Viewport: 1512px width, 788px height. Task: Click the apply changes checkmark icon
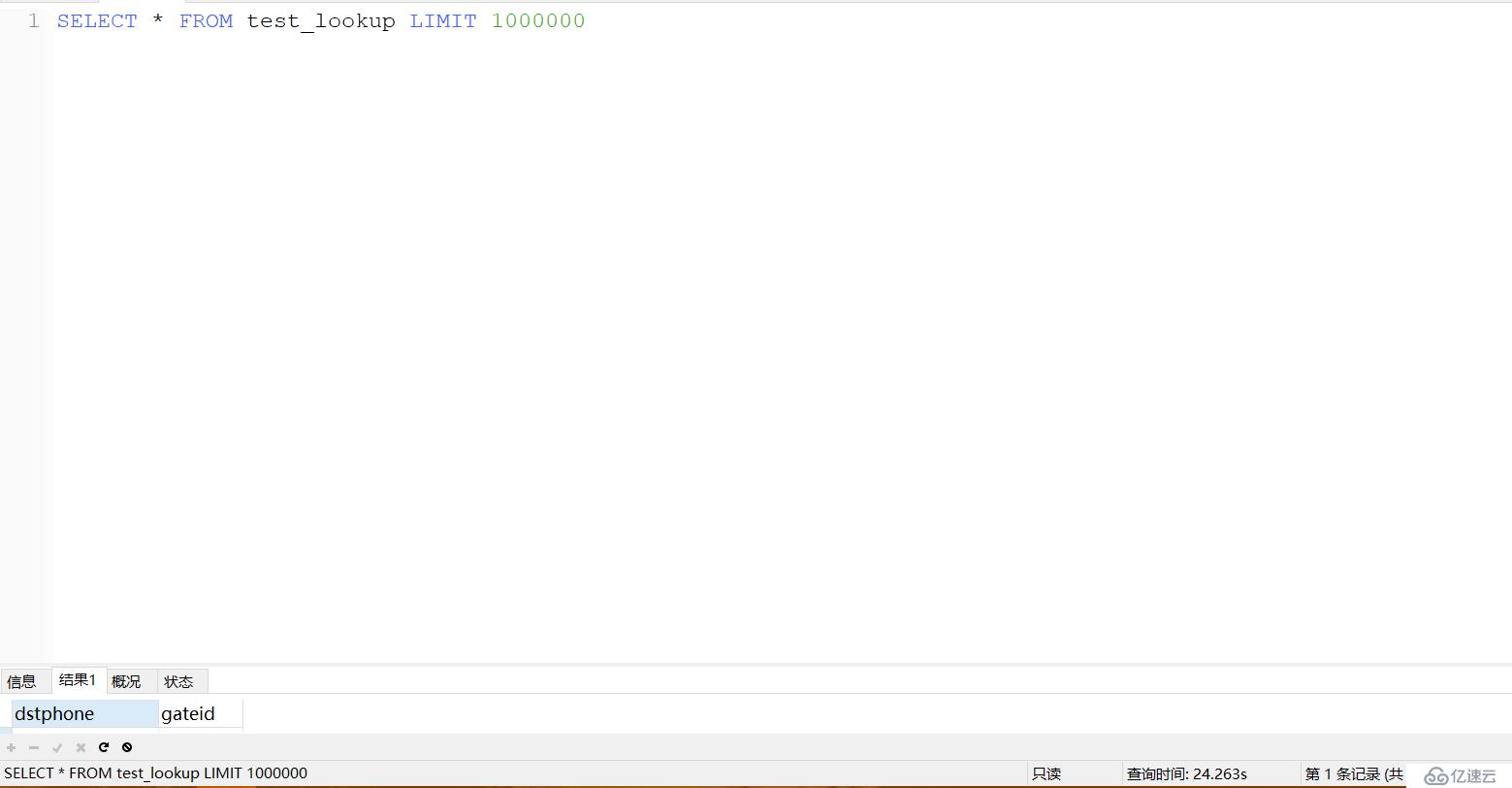pos(57,747)
